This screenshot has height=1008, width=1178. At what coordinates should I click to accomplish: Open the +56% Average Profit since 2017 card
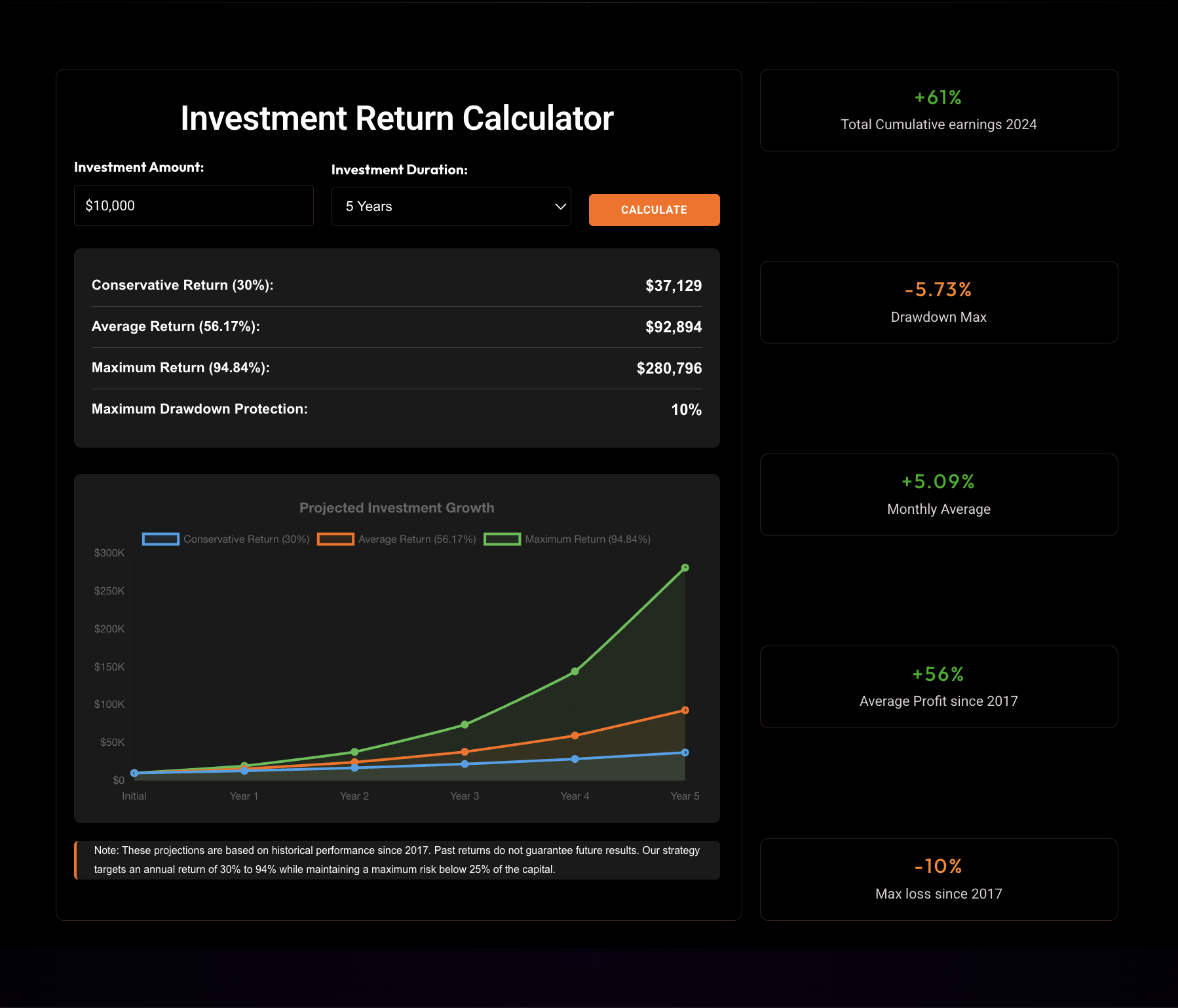(x=938, y=687)
